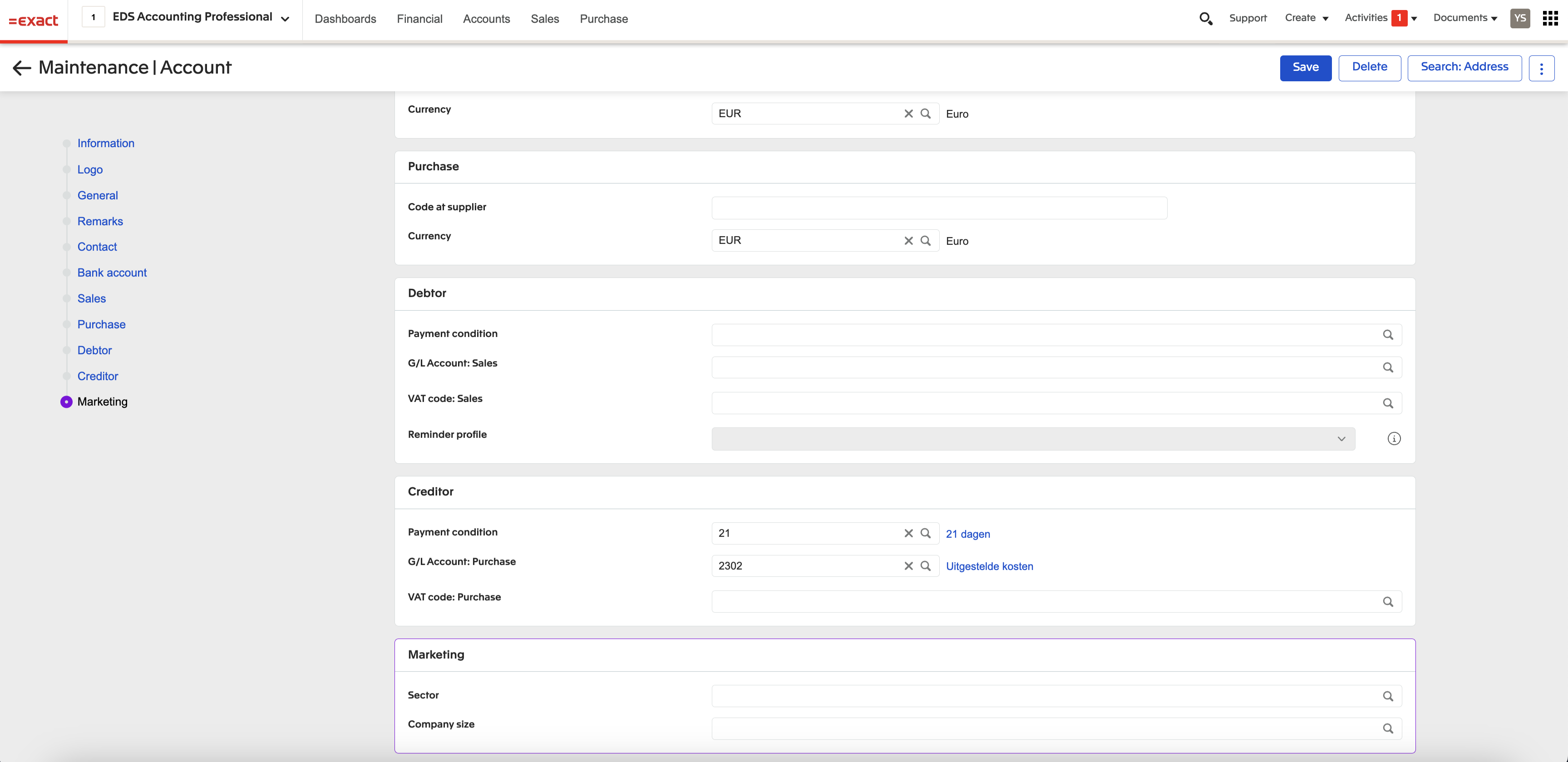Open lookup for Creditor payment condition
The image size is (1568, 762).
[925, 533]
